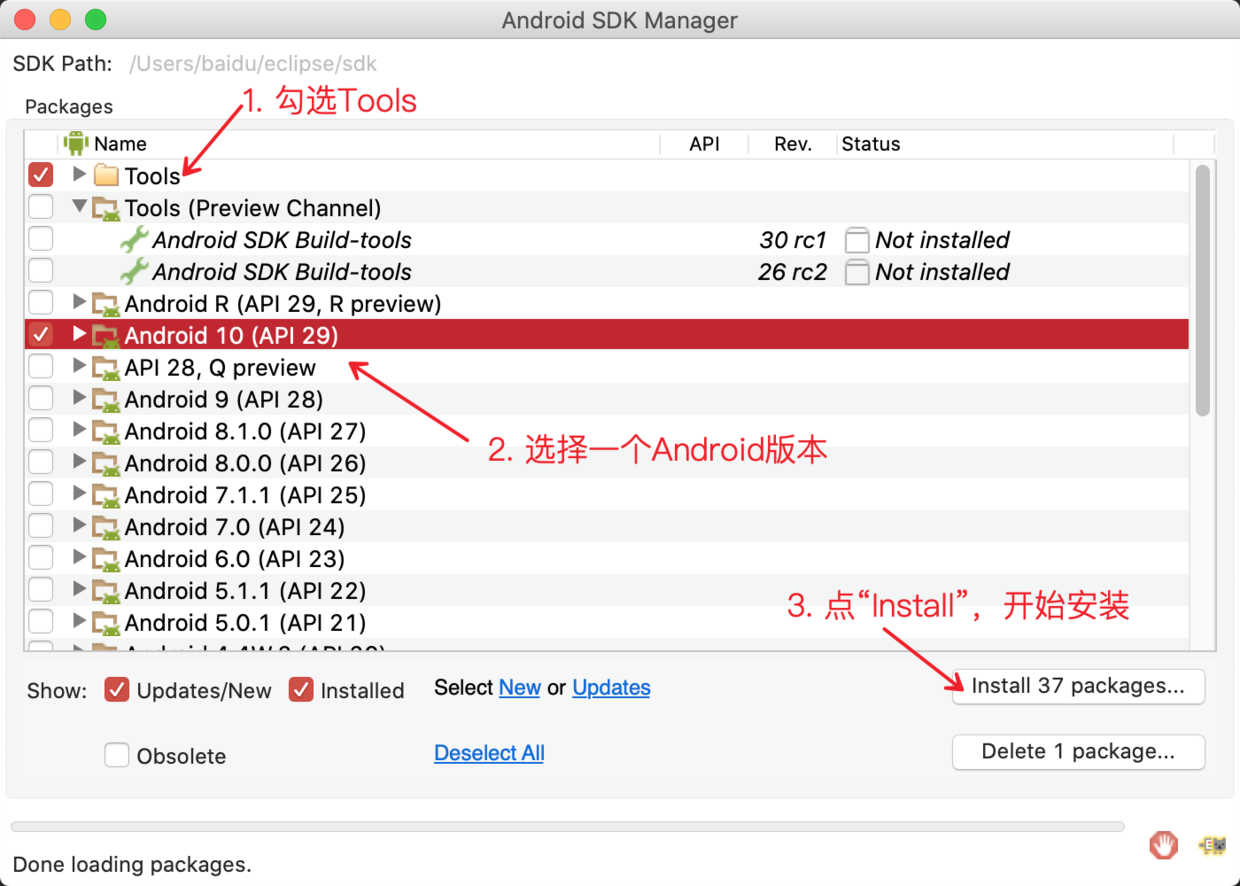Click the Deselect All link
Viewport: 1240px width, 886px height.
click(489, 753)
